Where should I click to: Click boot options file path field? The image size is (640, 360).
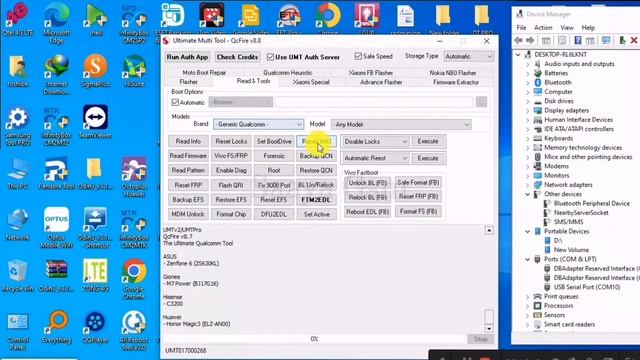(374, 102)
